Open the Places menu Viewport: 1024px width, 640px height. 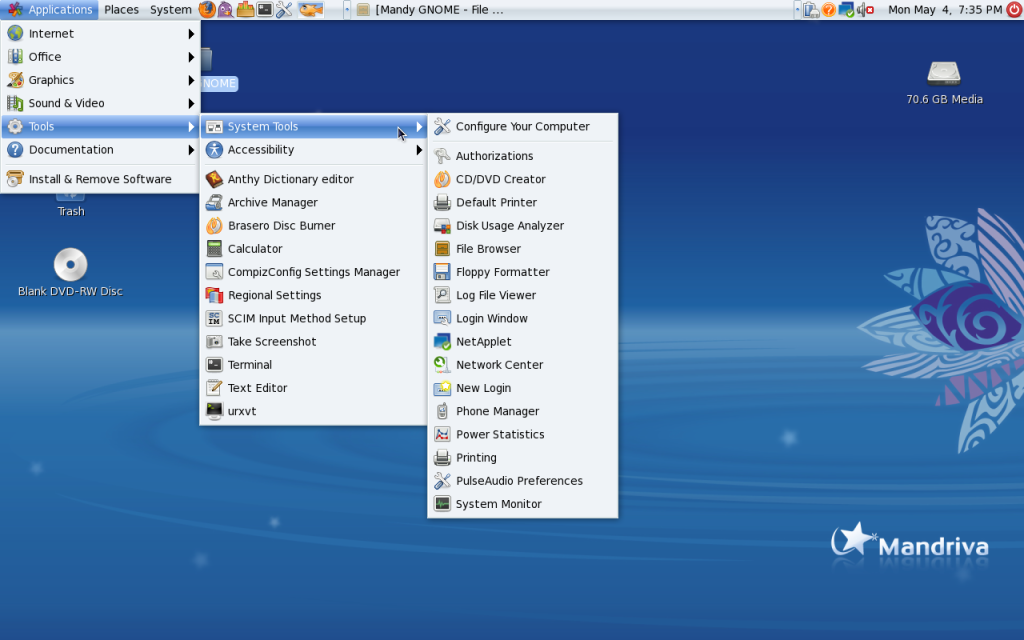121,10
